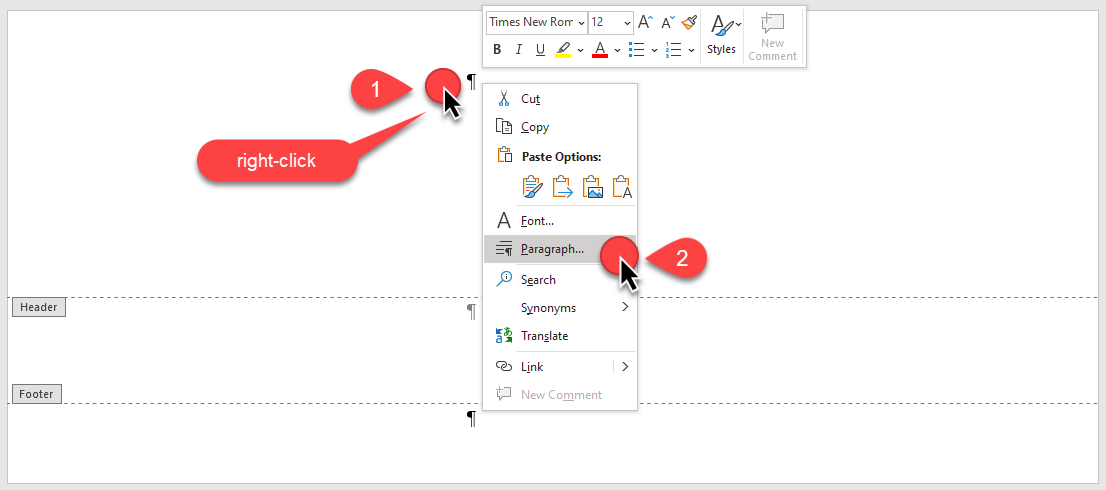Click the paragraph mark below the footer line

[471, 419]
